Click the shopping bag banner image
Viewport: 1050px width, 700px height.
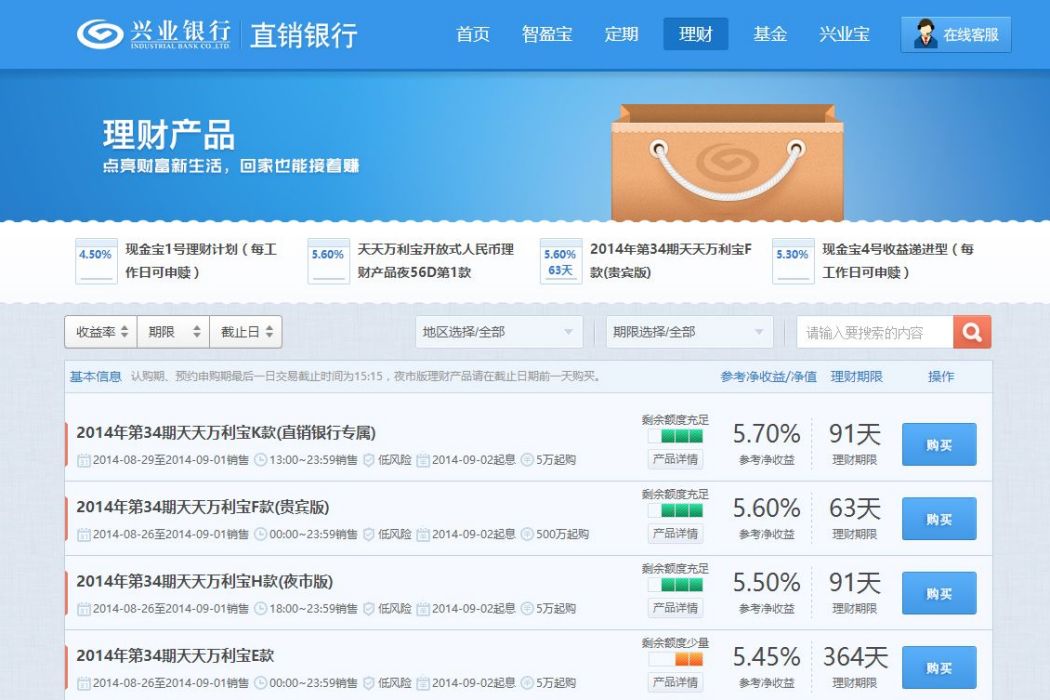pos(727,162)
